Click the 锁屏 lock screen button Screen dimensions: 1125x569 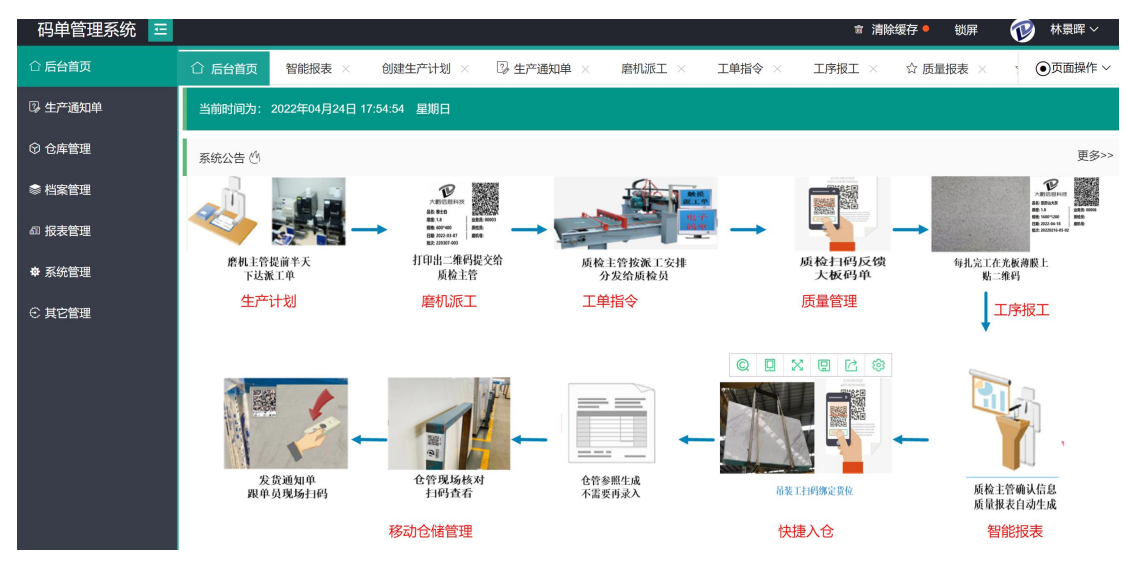coord(965,30)
